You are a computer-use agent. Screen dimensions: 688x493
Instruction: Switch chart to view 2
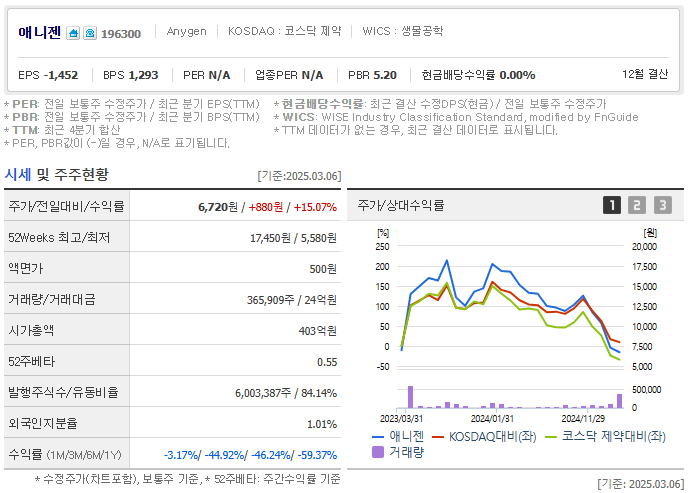click(x=637, y=205)
